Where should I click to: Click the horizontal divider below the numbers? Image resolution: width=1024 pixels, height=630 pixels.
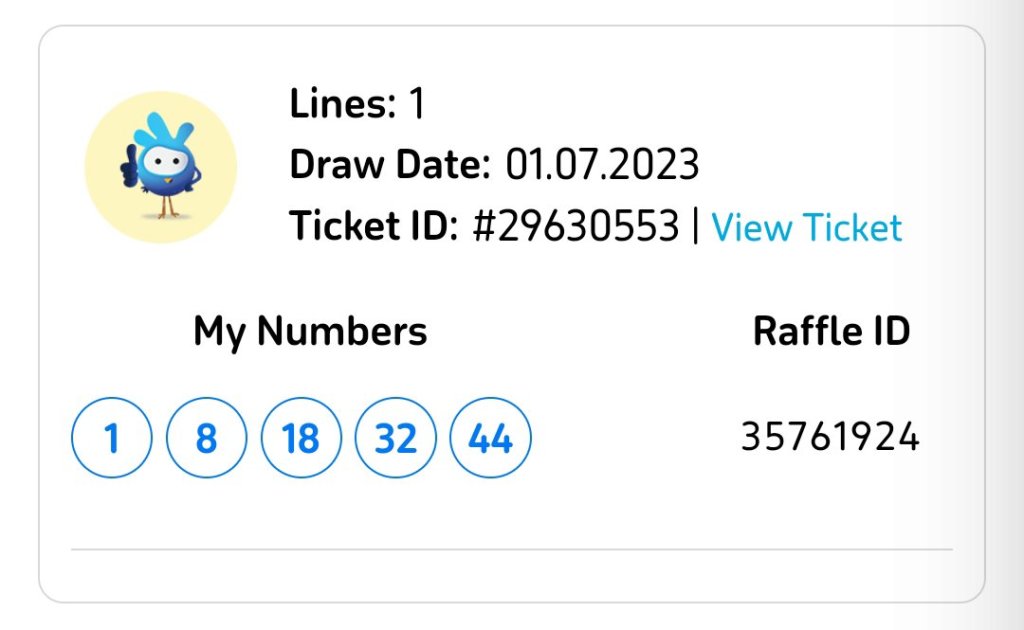(512, 549)
